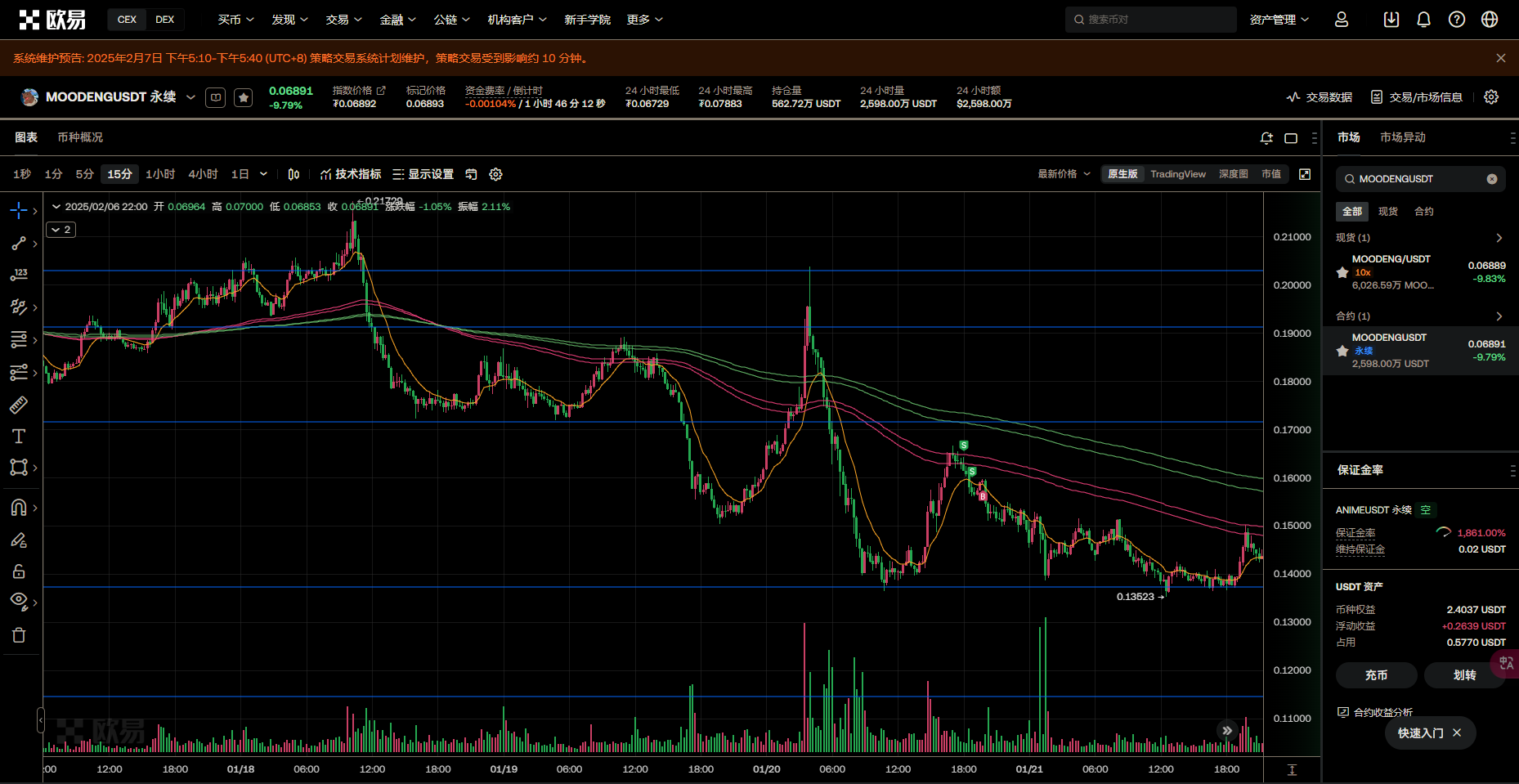Open help question mark icon

pyautogui.click(x=1457, y=20)
